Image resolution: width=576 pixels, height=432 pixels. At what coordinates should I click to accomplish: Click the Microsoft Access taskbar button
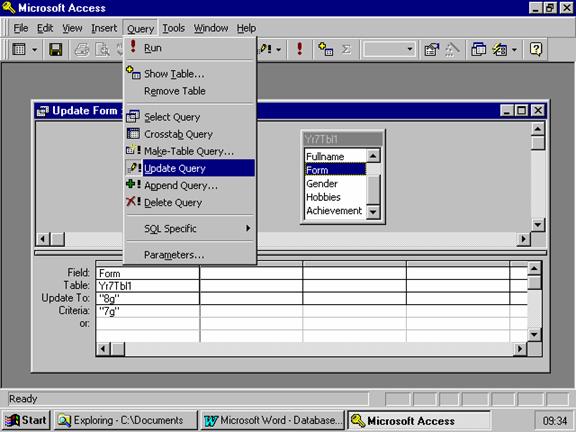pyautogui.click(x=418, y=420)
